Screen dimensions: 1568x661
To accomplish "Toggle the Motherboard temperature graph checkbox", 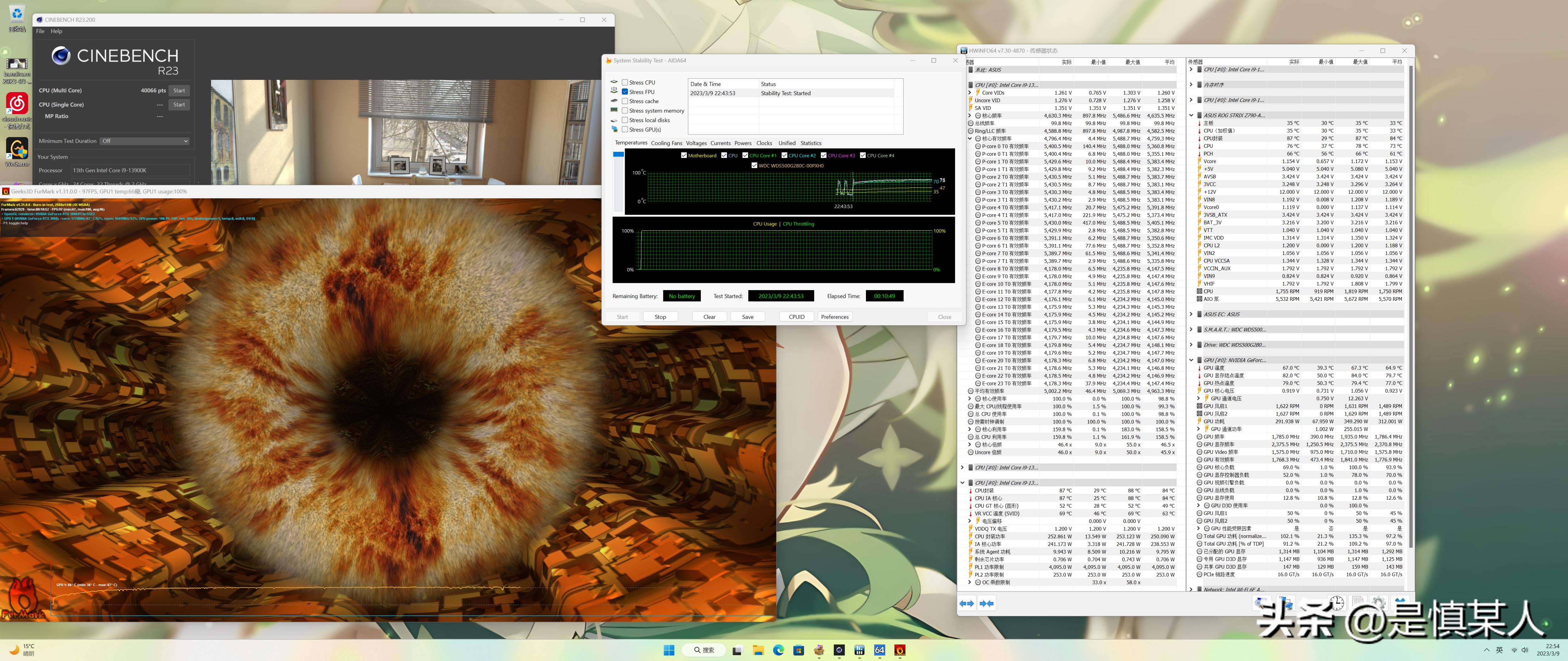I will [x=684, y=156].
